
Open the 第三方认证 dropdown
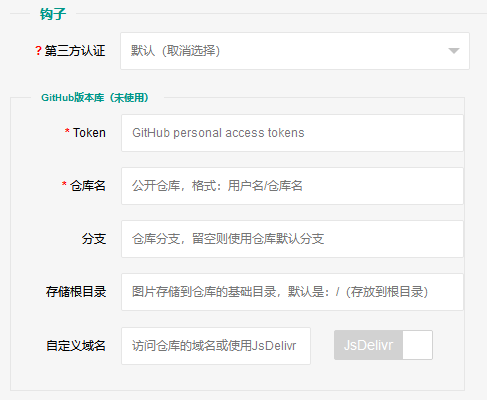(x=295, y=51)
